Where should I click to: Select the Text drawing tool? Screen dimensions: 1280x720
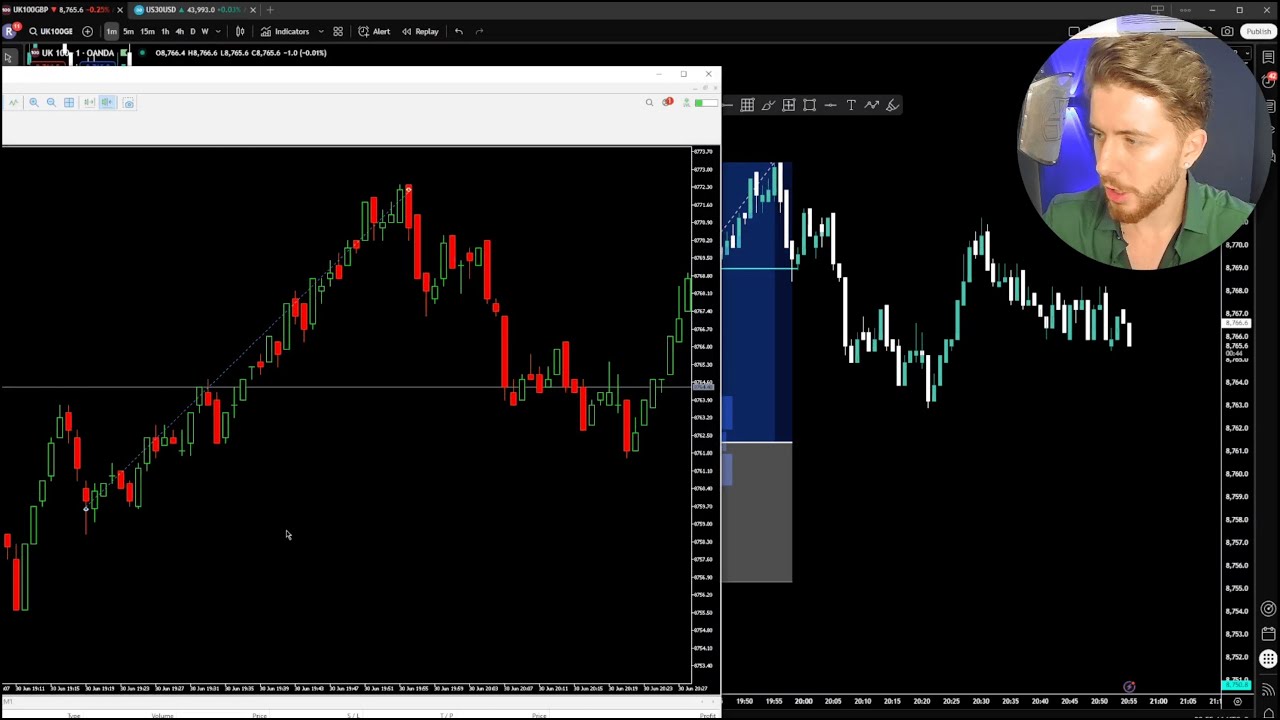[x=851, y=105]
